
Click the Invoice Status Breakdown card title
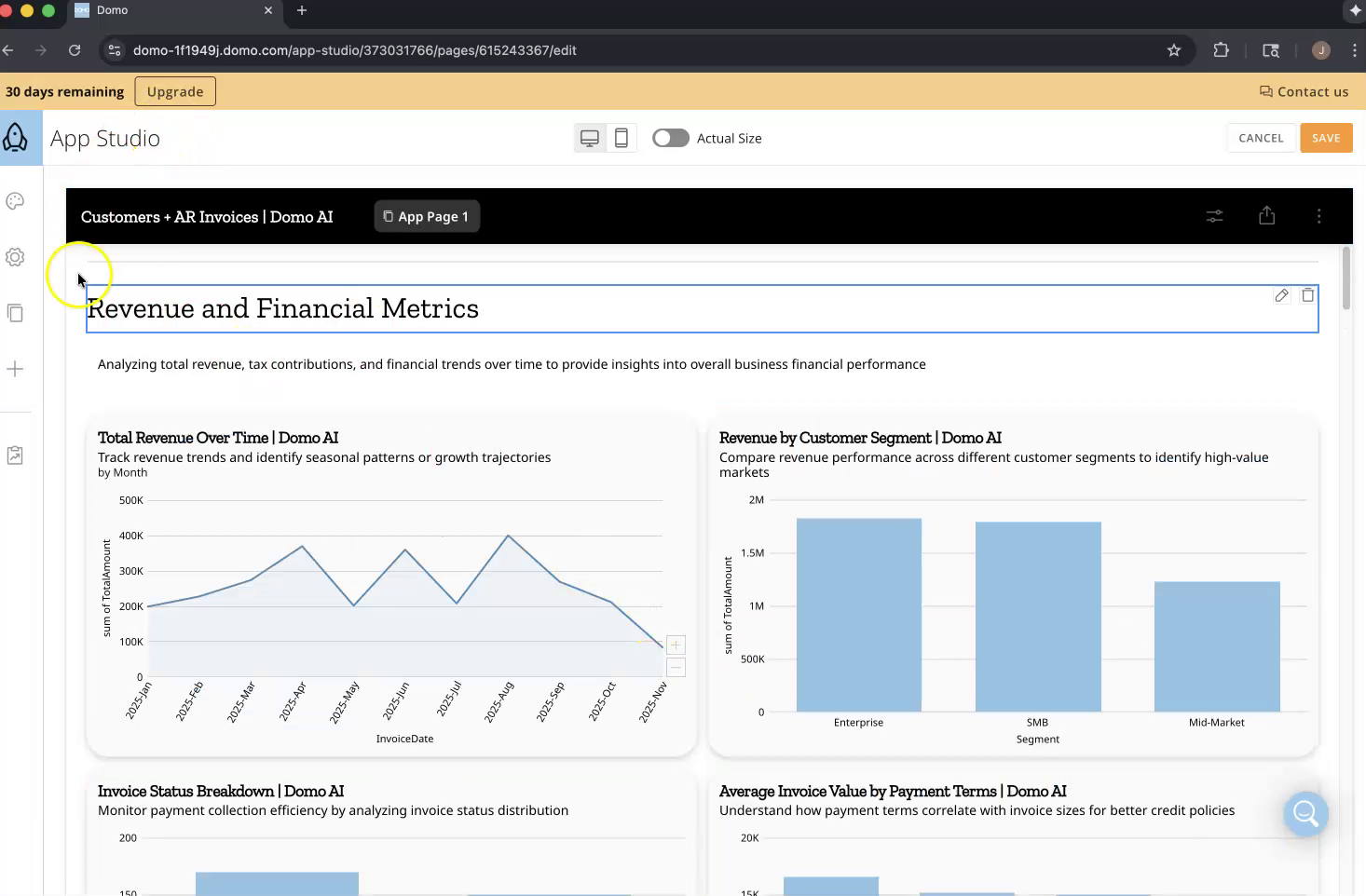click(x=221, y=791)
